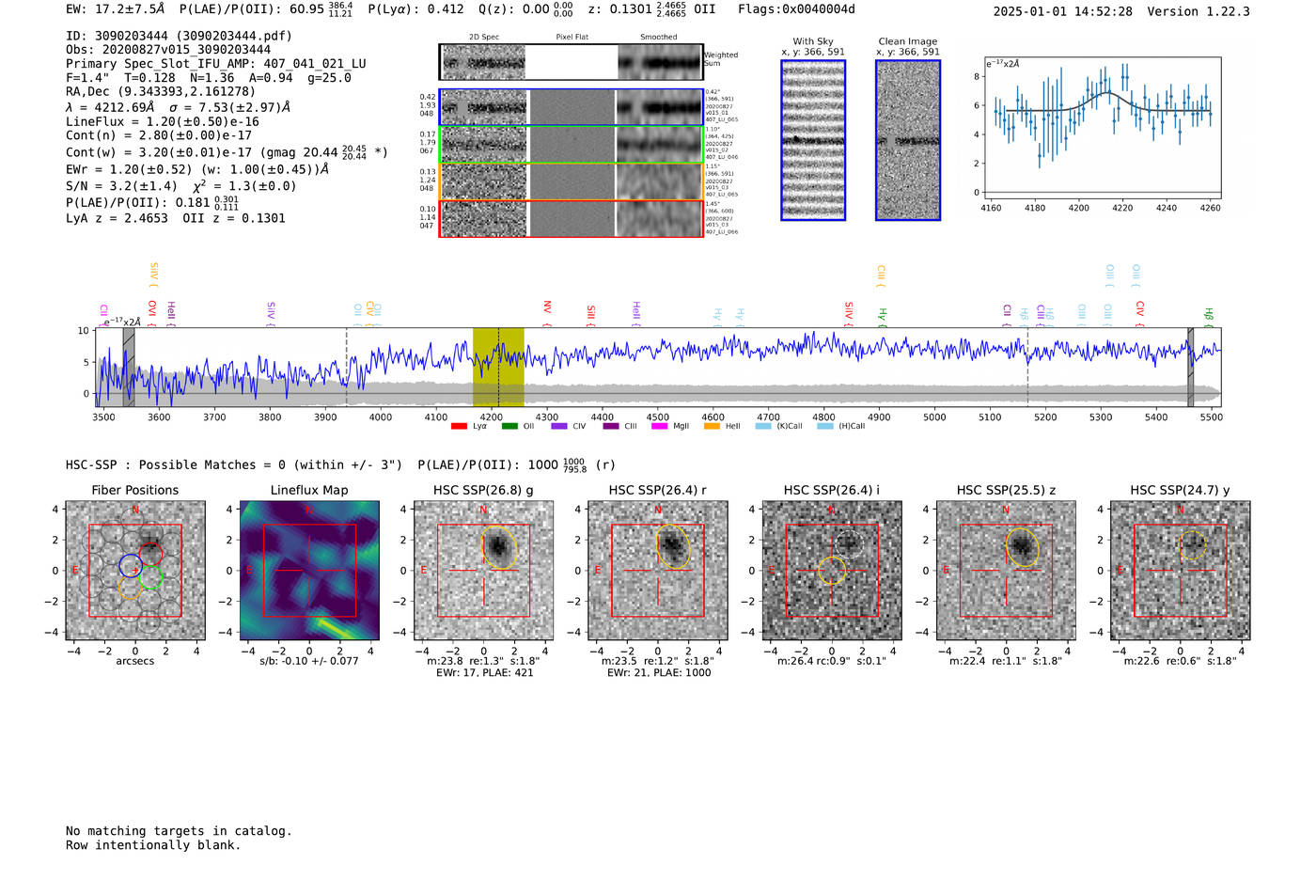
Task: Click the 'm:22.6 re:0.6" s:1.8"' caption
Action: point(1181,661)
